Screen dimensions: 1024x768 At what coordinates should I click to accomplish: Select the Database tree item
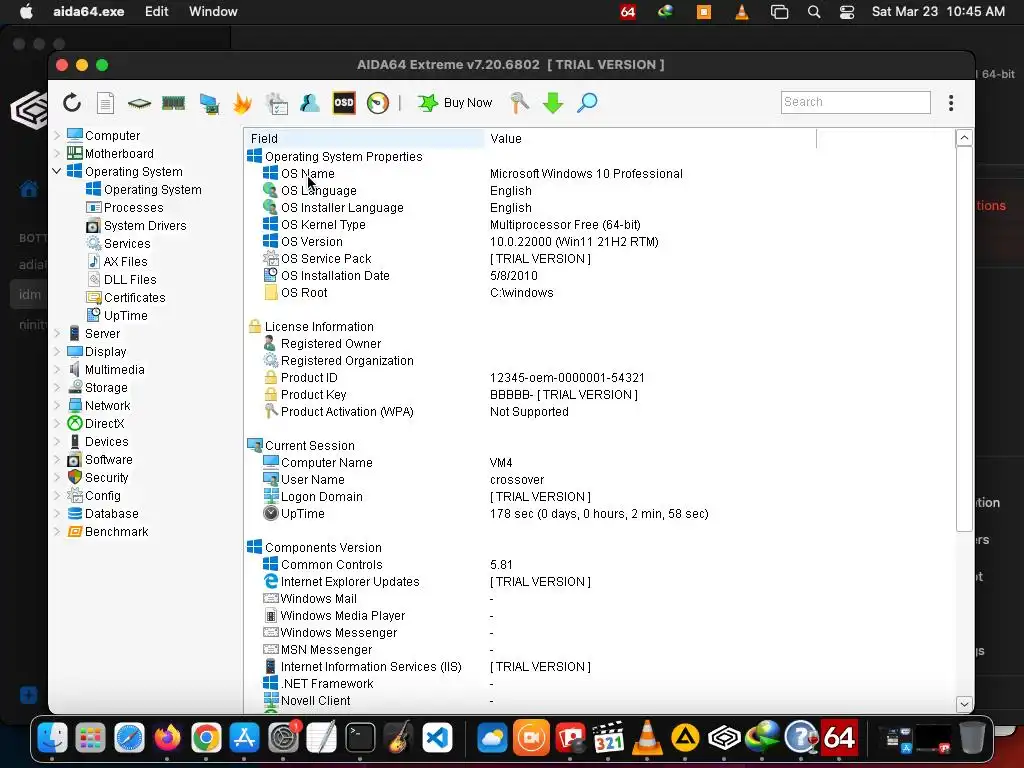click(x=103, y=514)
